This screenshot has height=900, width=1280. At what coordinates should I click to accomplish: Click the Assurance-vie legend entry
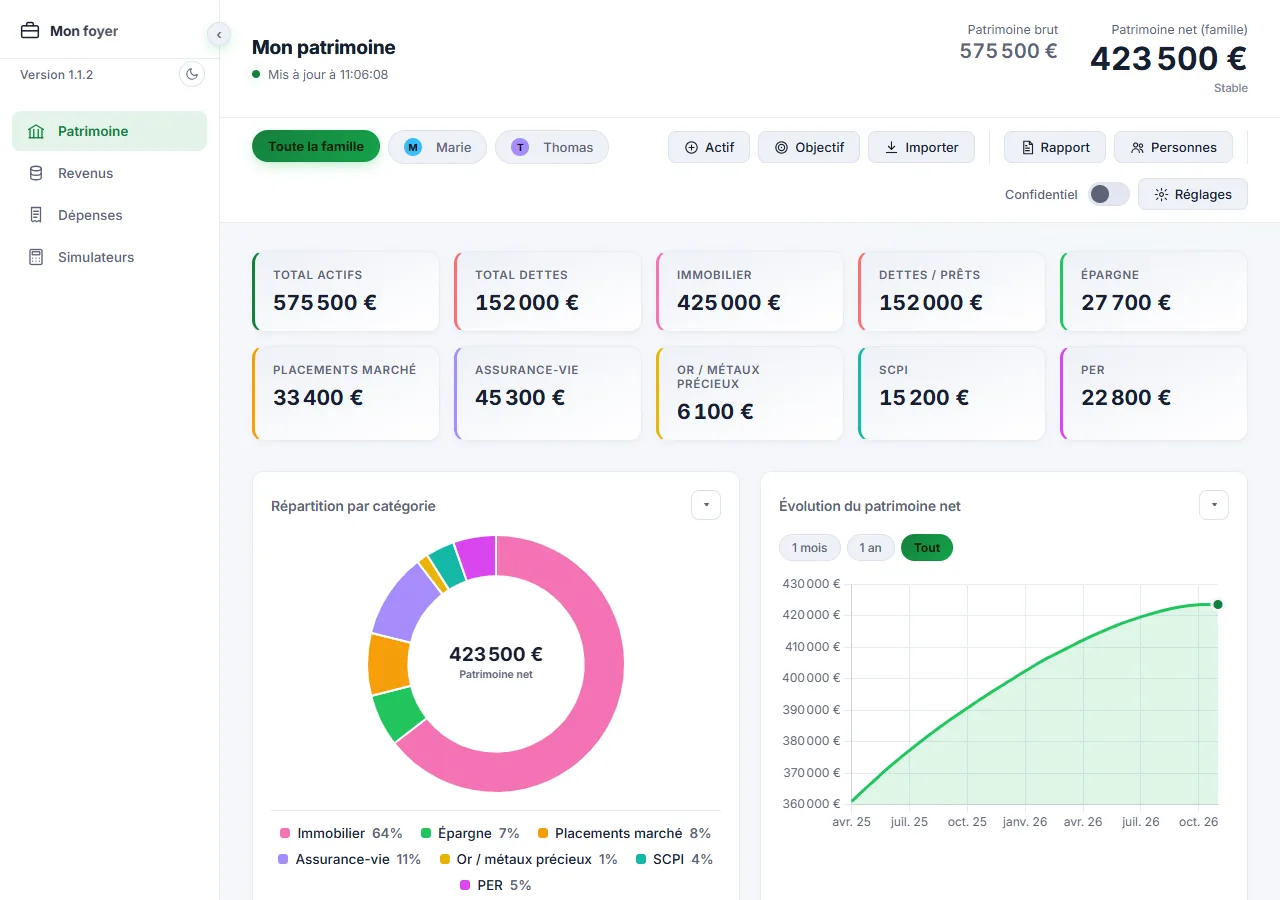(349, 859)
